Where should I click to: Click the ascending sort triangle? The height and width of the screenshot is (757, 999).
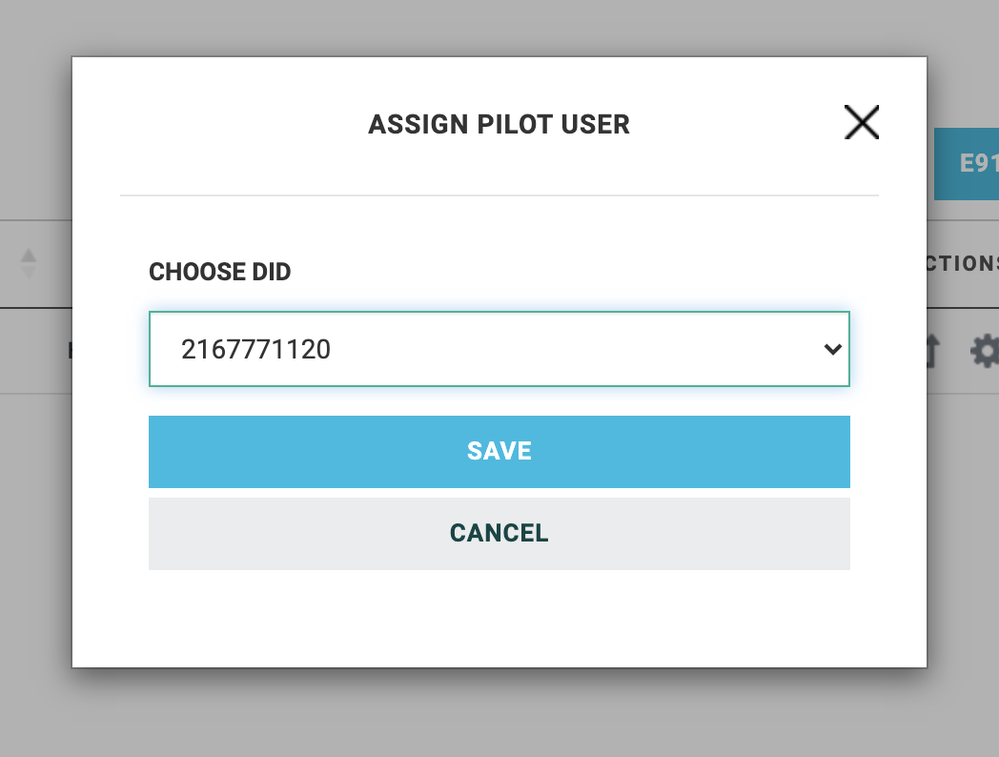click(x=28, y=255)
